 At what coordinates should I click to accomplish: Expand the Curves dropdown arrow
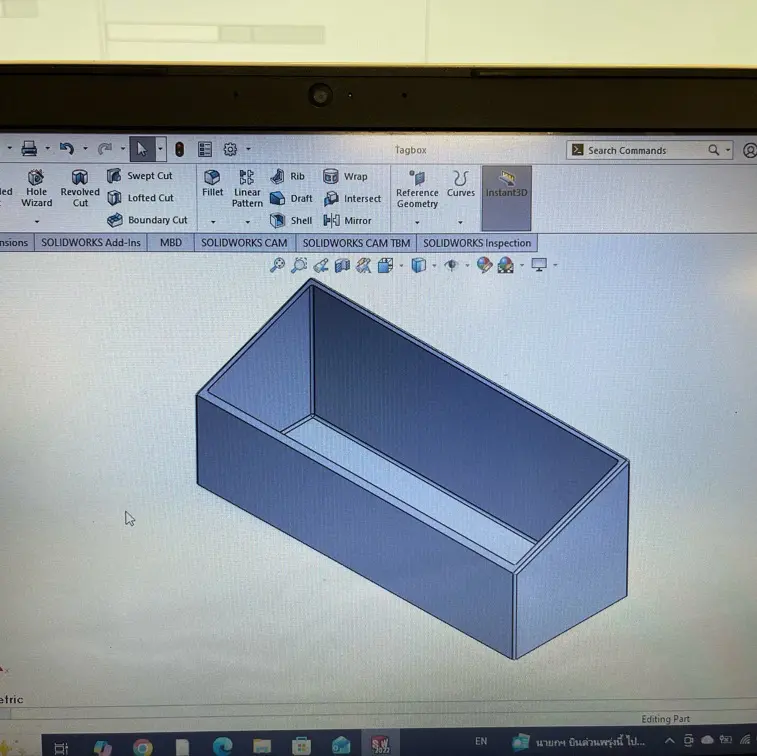pyautogui.click(x=461, y=223)
